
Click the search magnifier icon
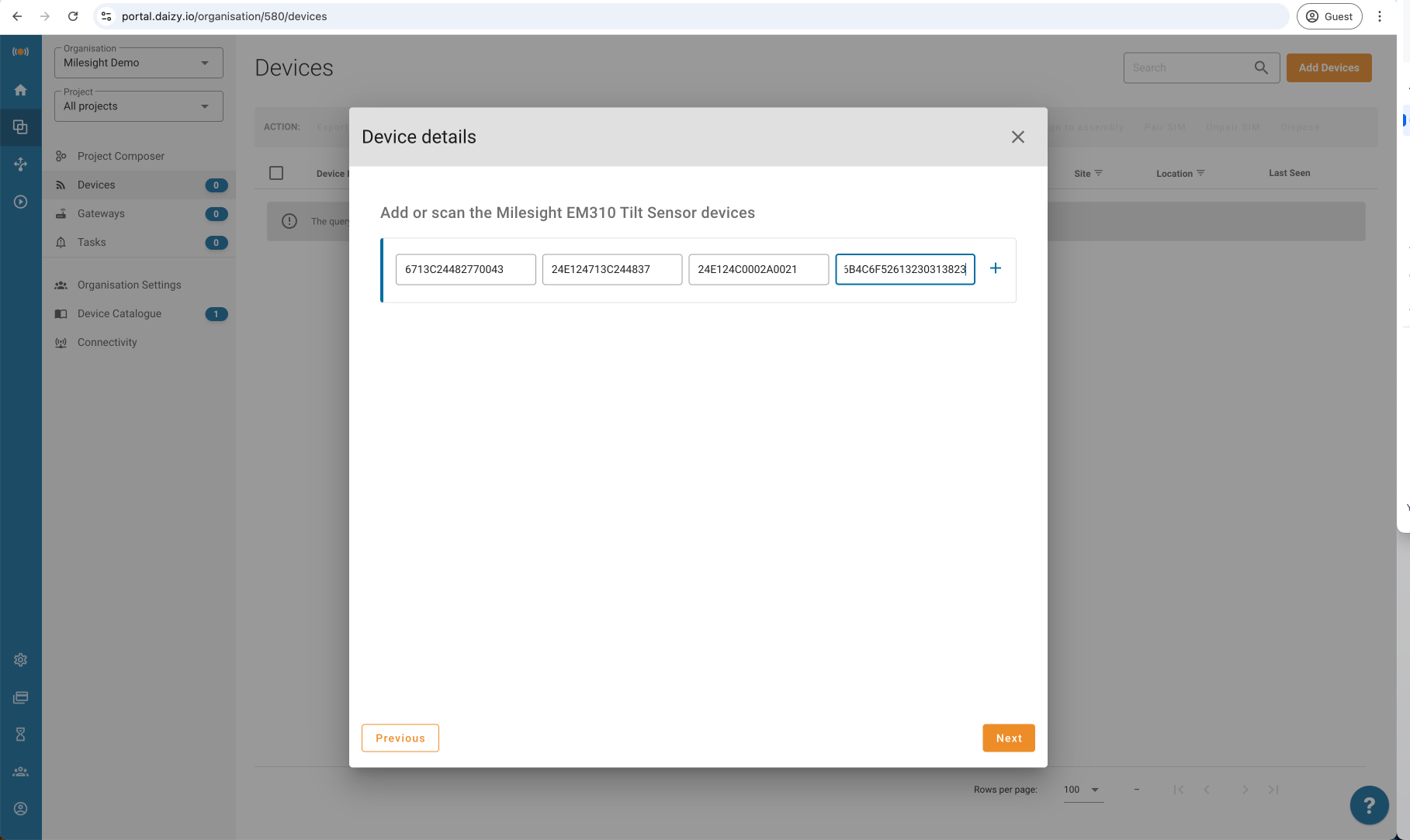1261,68
